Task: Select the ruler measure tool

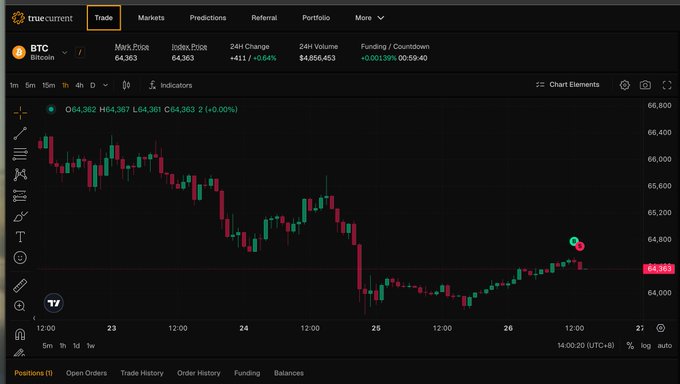Action: 20,285
